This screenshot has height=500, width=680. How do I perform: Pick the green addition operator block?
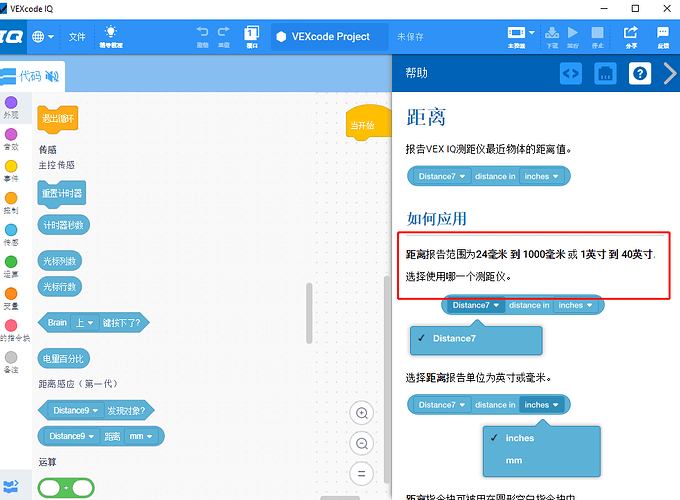pos(66,488)
